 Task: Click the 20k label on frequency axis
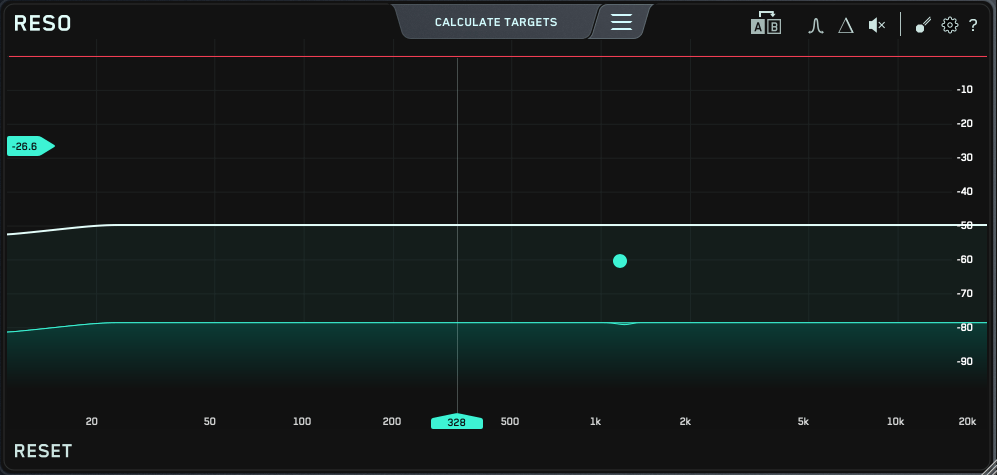(x=967, y=422)
